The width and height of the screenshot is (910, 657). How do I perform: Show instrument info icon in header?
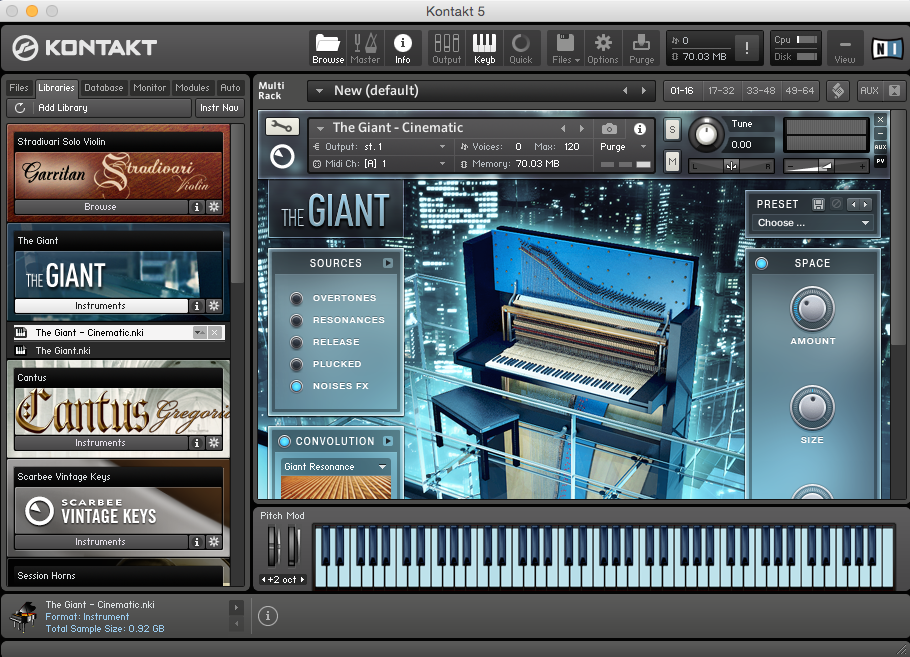640,128
